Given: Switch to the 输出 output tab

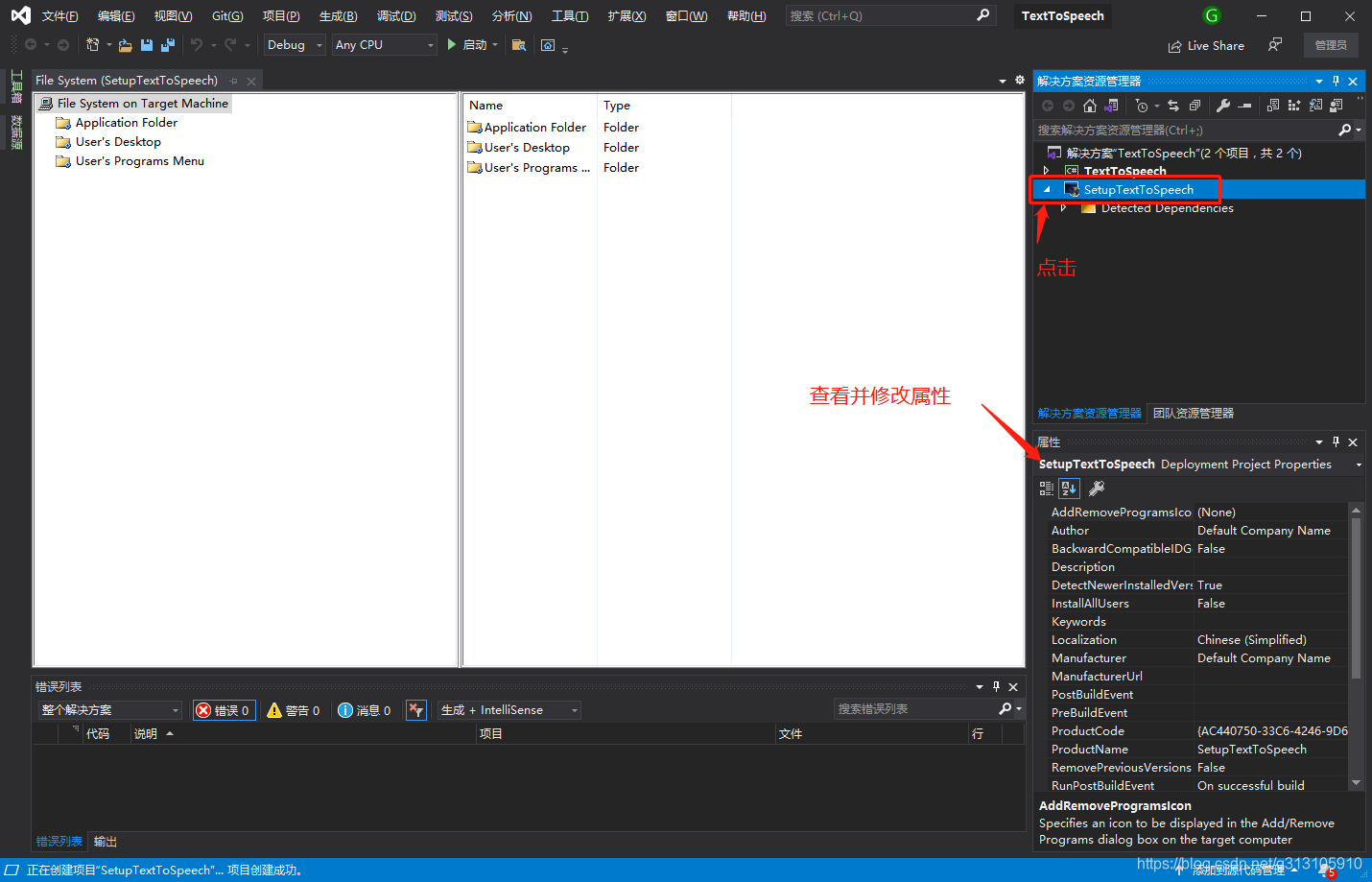Looking at the screenshot, I should coord(106,842).
